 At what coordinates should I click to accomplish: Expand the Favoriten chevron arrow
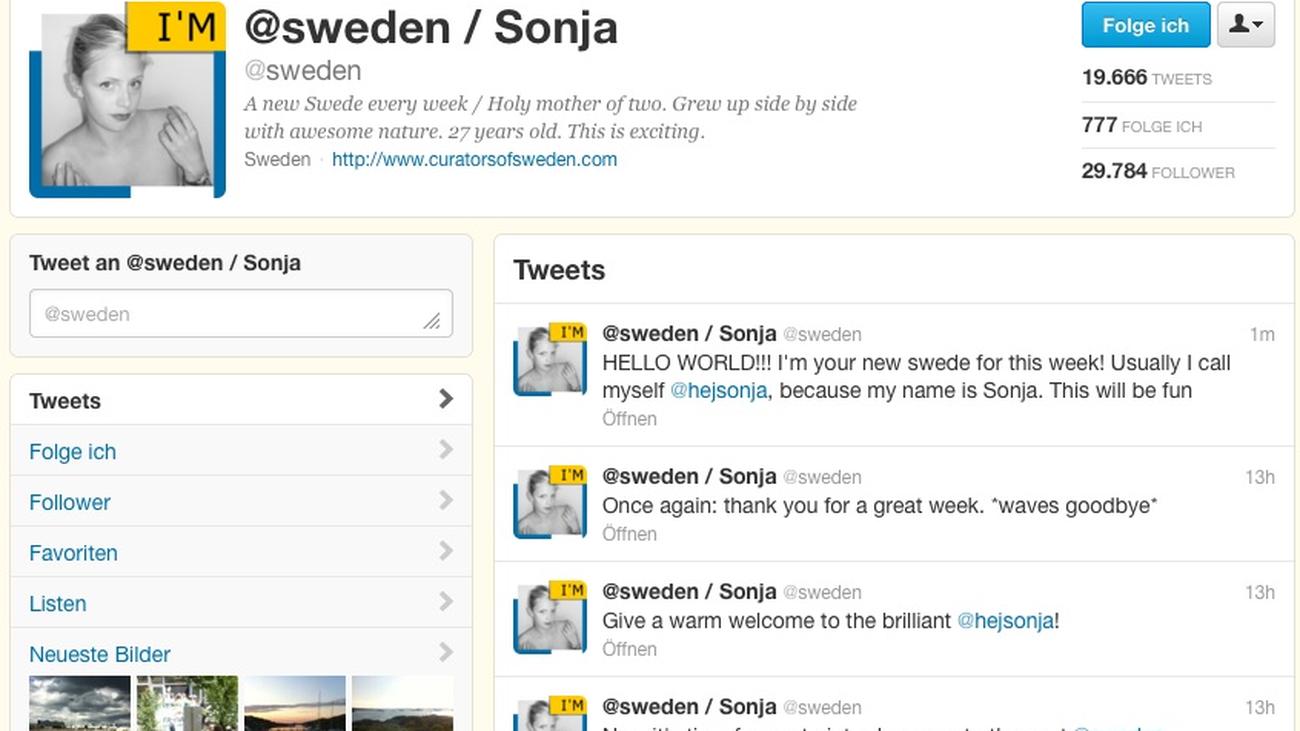click(446, 552)
